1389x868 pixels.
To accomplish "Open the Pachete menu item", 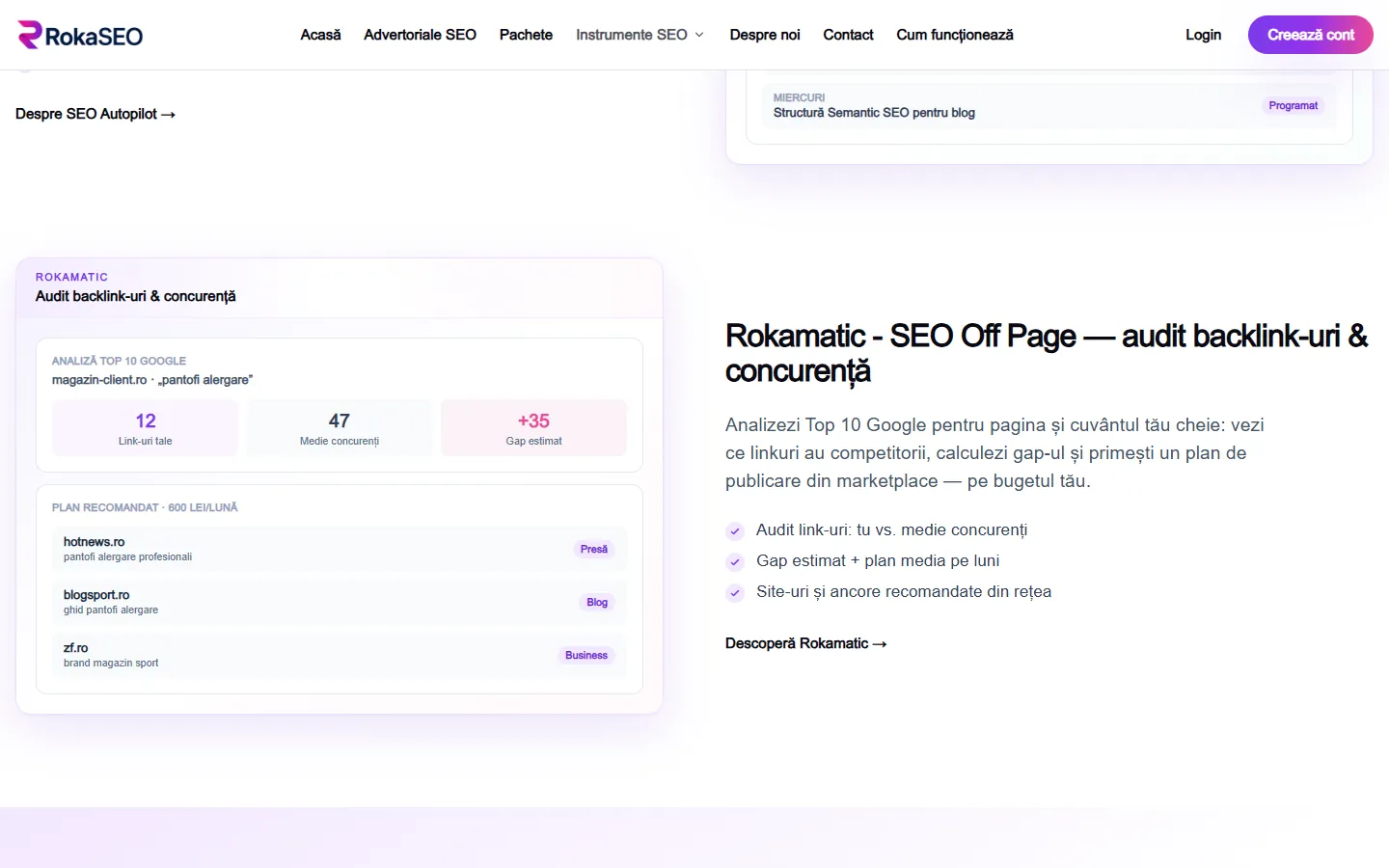I will click(x=526, y=35).
